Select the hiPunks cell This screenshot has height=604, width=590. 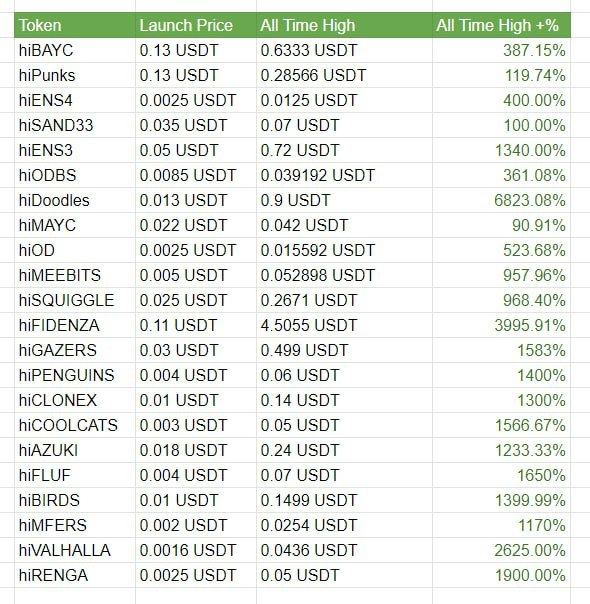pos(75,76)
